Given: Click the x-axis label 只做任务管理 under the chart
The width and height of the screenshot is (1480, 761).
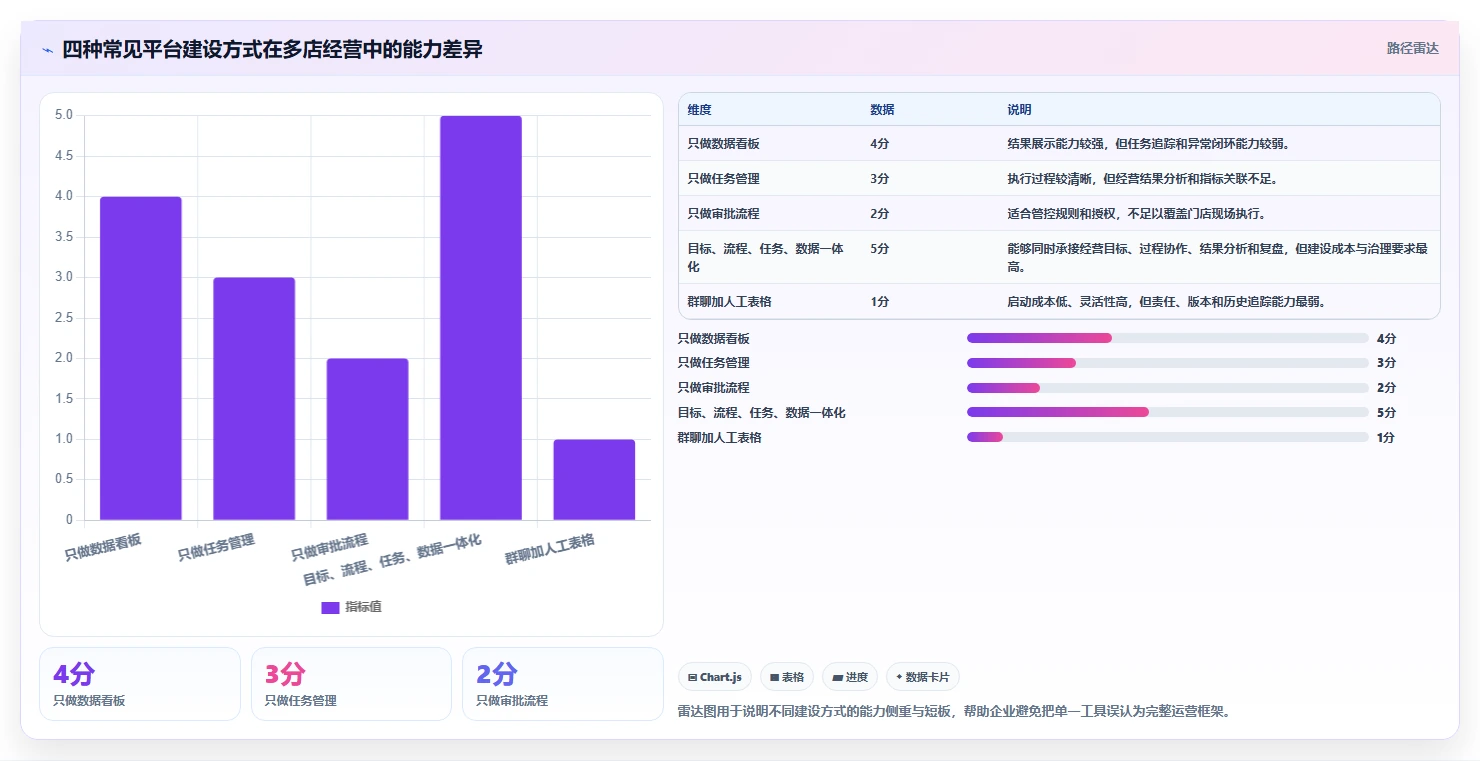Looking at the screenshot, I should [x=216, y=547].
